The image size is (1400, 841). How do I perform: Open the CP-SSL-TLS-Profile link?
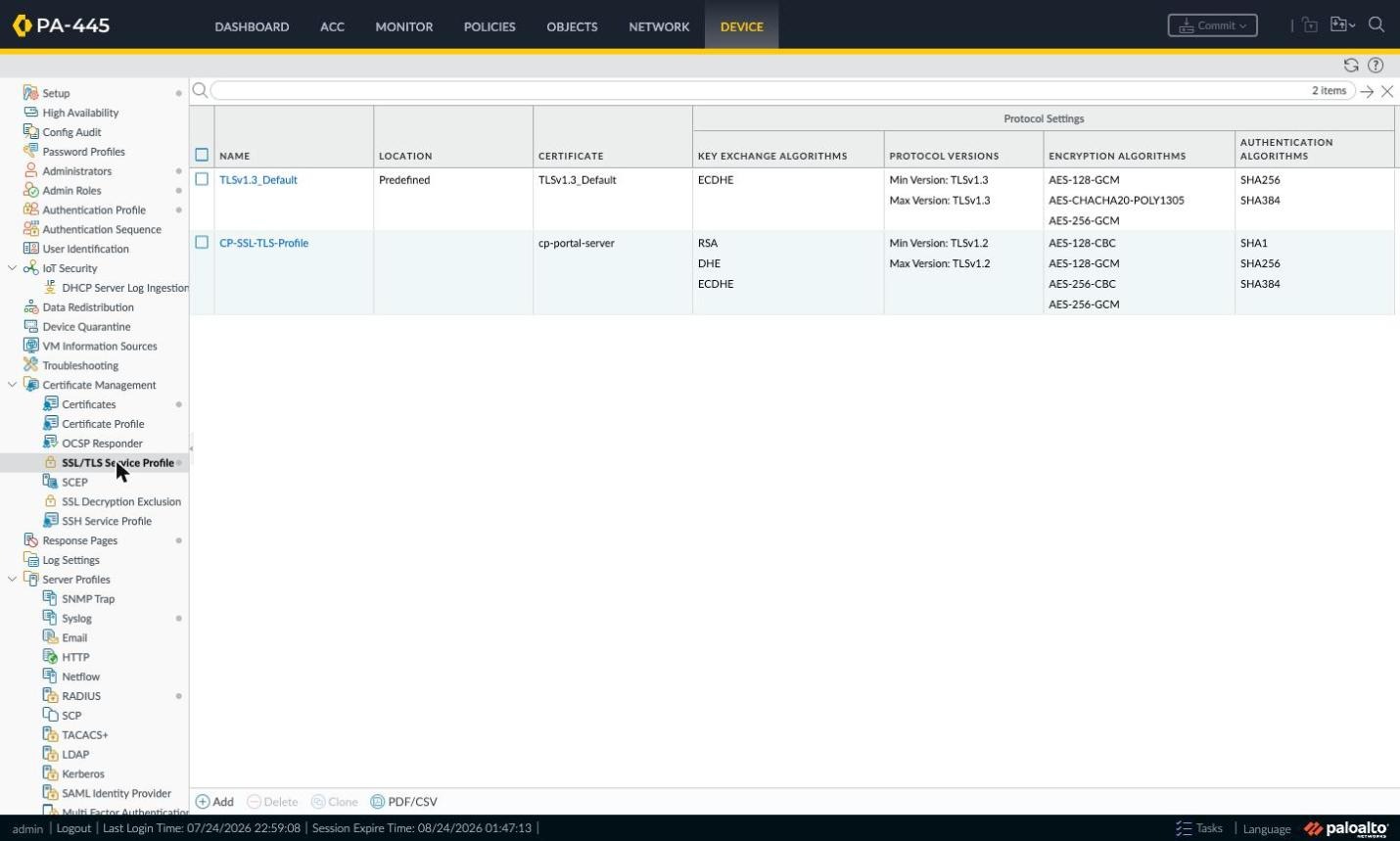[264, 243]
